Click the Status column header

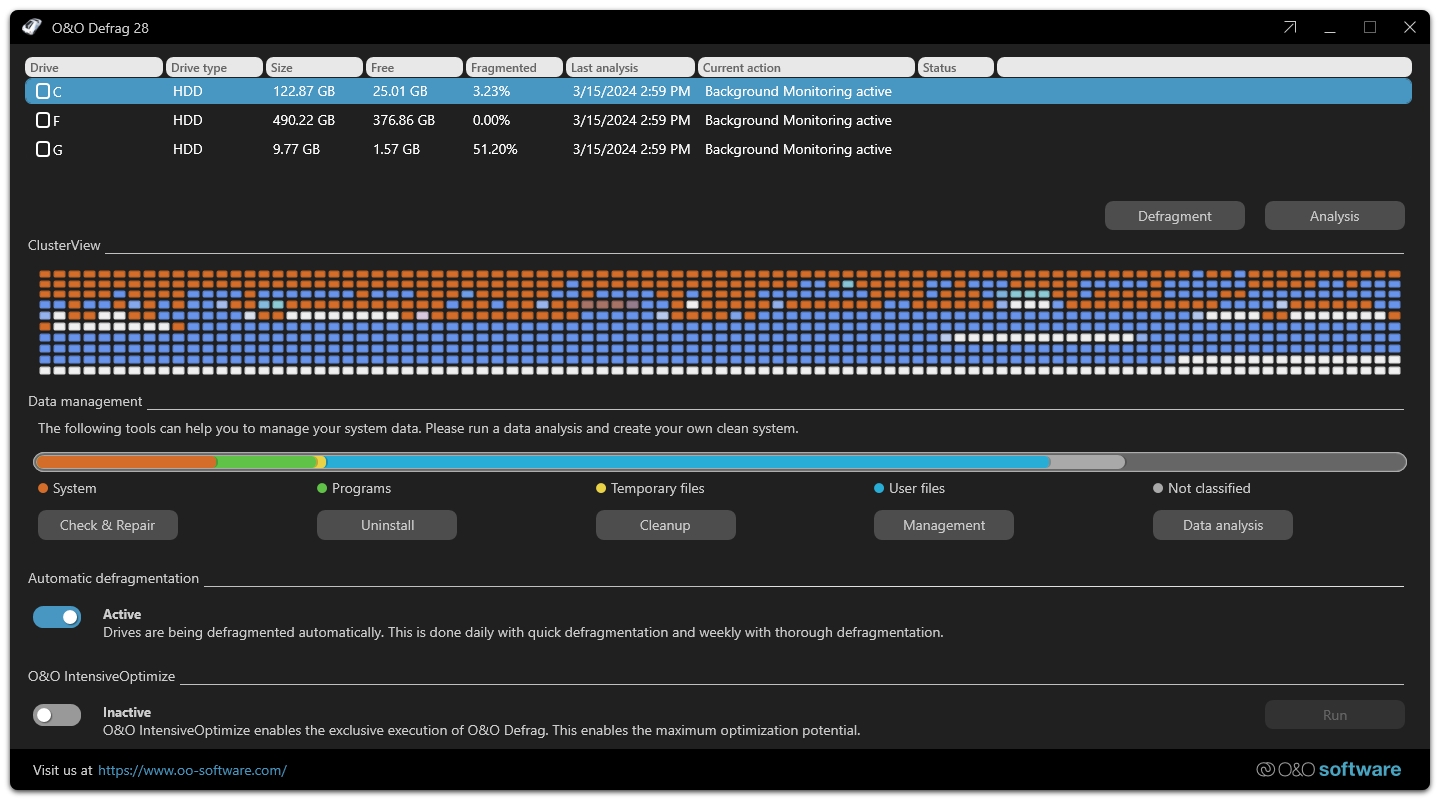point(956,67)
